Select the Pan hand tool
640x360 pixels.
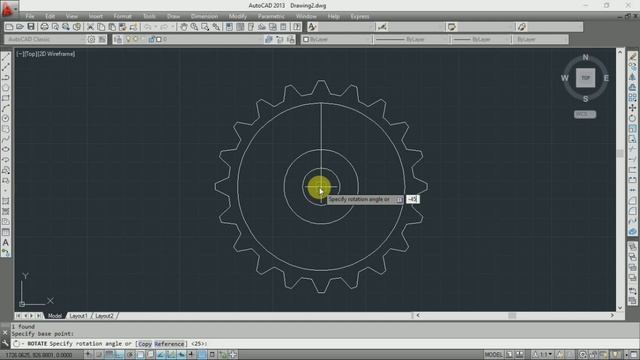pyautogui.click(x=184, y=27)
